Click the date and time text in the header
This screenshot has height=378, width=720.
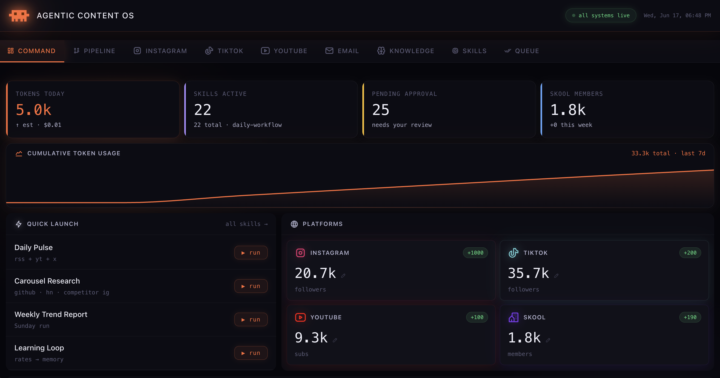677,16
